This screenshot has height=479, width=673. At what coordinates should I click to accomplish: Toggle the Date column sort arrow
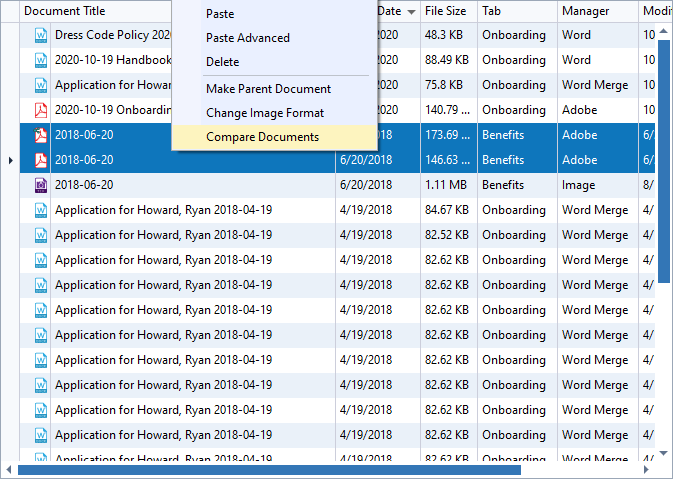411,12
